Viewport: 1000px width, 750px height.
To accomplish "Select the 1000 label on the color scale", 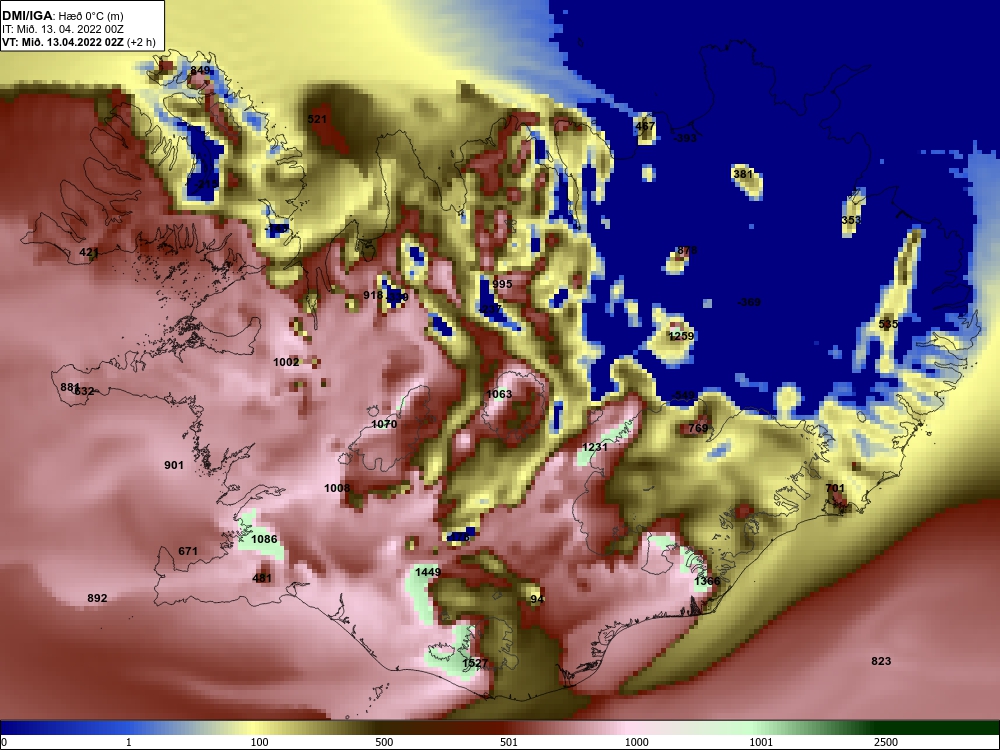I will pos(636,742).
